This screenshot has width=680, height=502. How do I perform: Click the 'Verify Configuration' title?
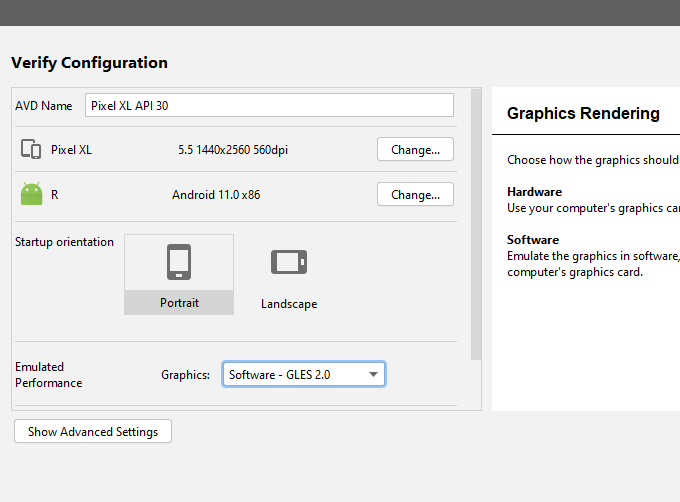89,63
